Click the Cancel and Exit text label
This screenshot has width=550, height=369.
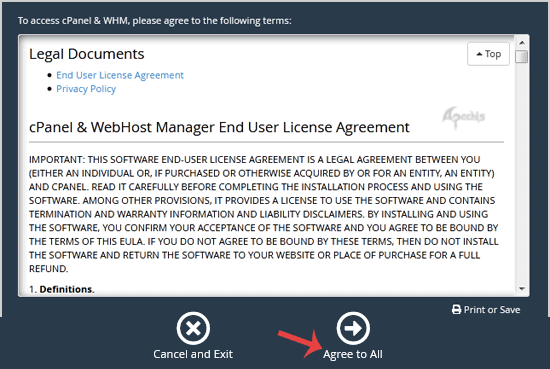193,354
